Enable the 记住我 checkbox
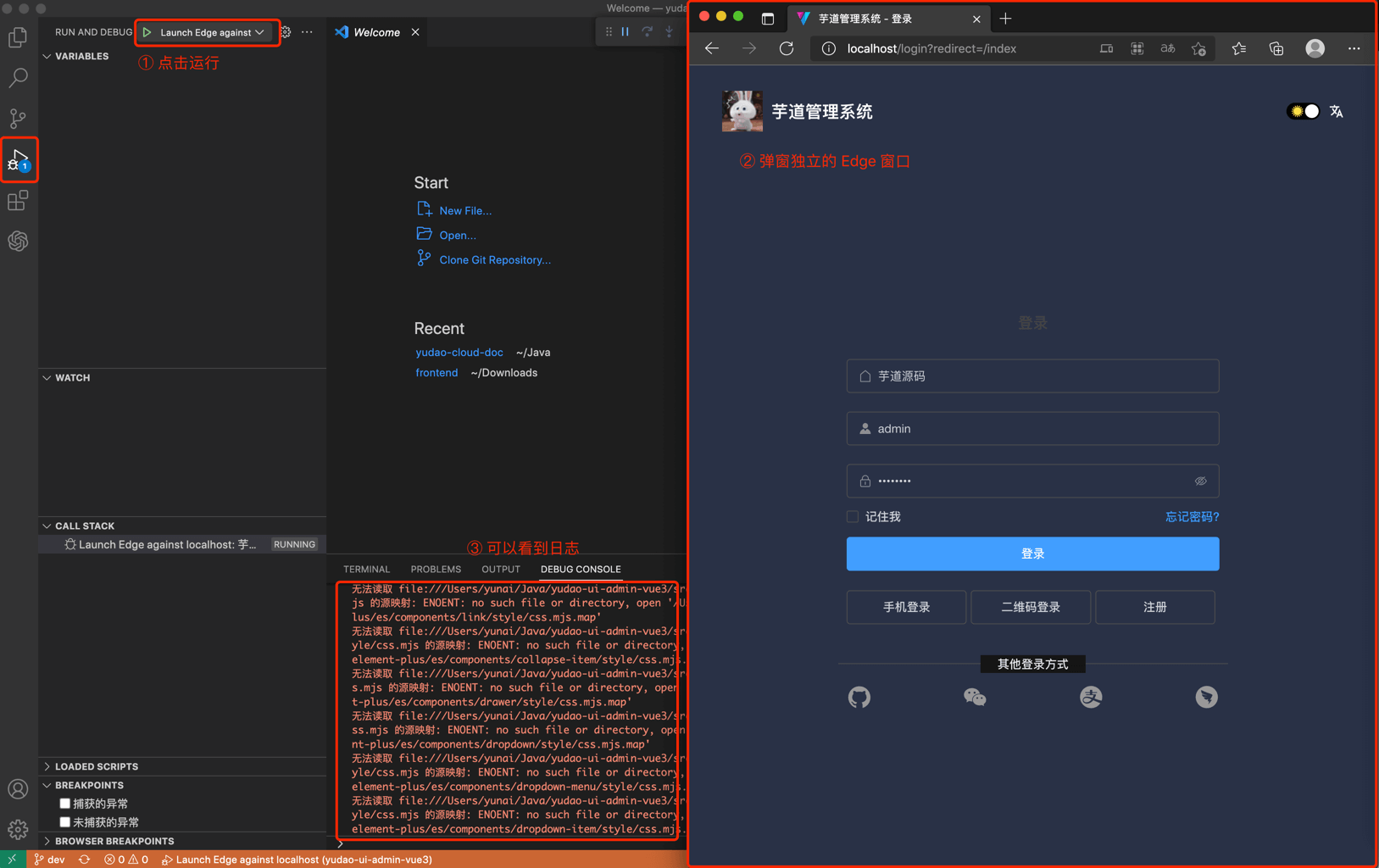1379x868 pixels. [851, 516]
